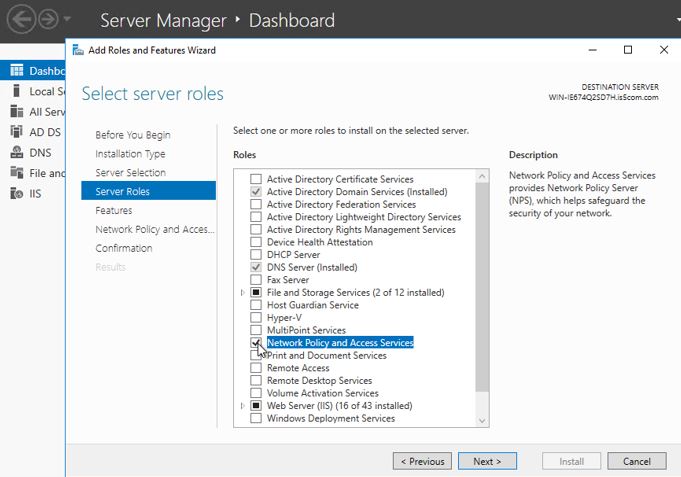
Task: Check the Remote Access role
Action: click(256, 368)
